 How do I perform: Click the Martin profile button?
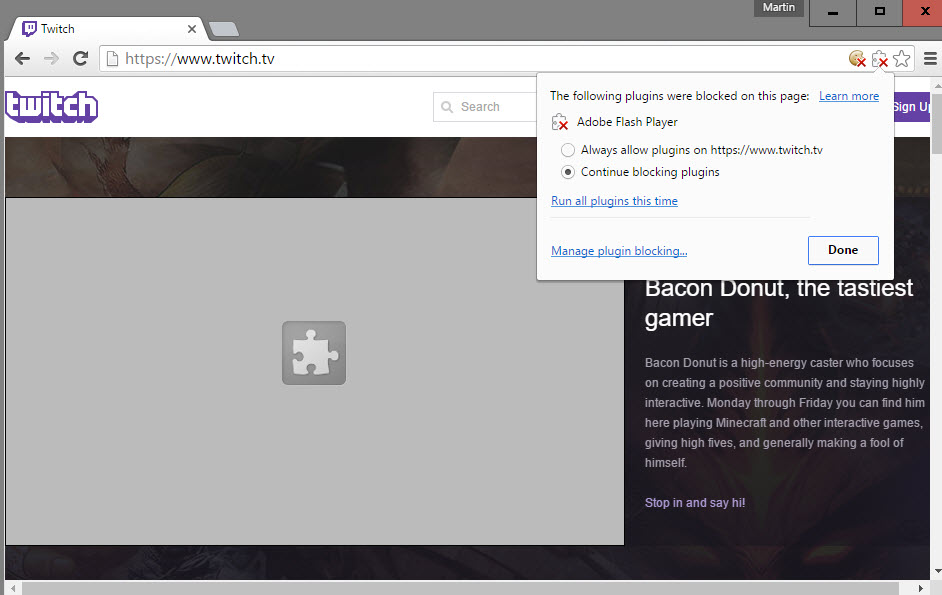point(779,7)
